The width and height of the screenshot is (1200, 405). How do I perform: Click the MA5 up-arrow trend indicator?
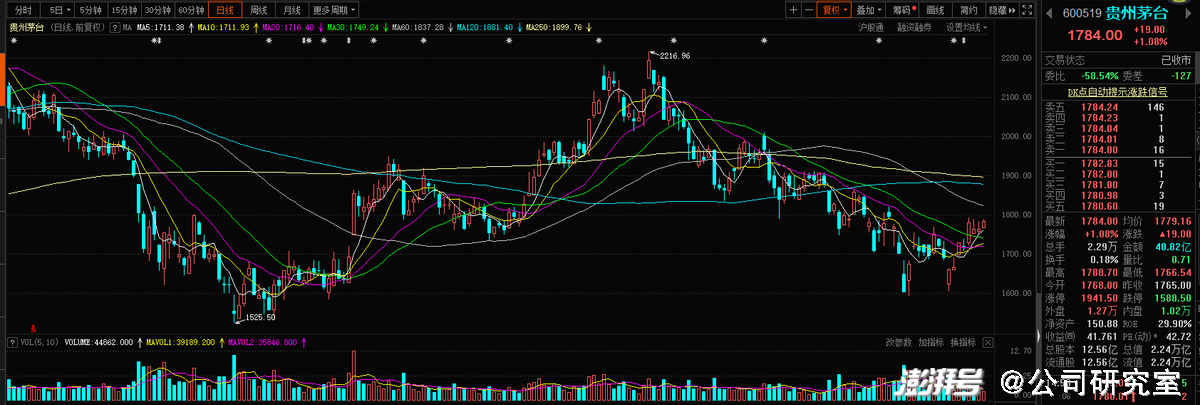[x=190, y=27]
